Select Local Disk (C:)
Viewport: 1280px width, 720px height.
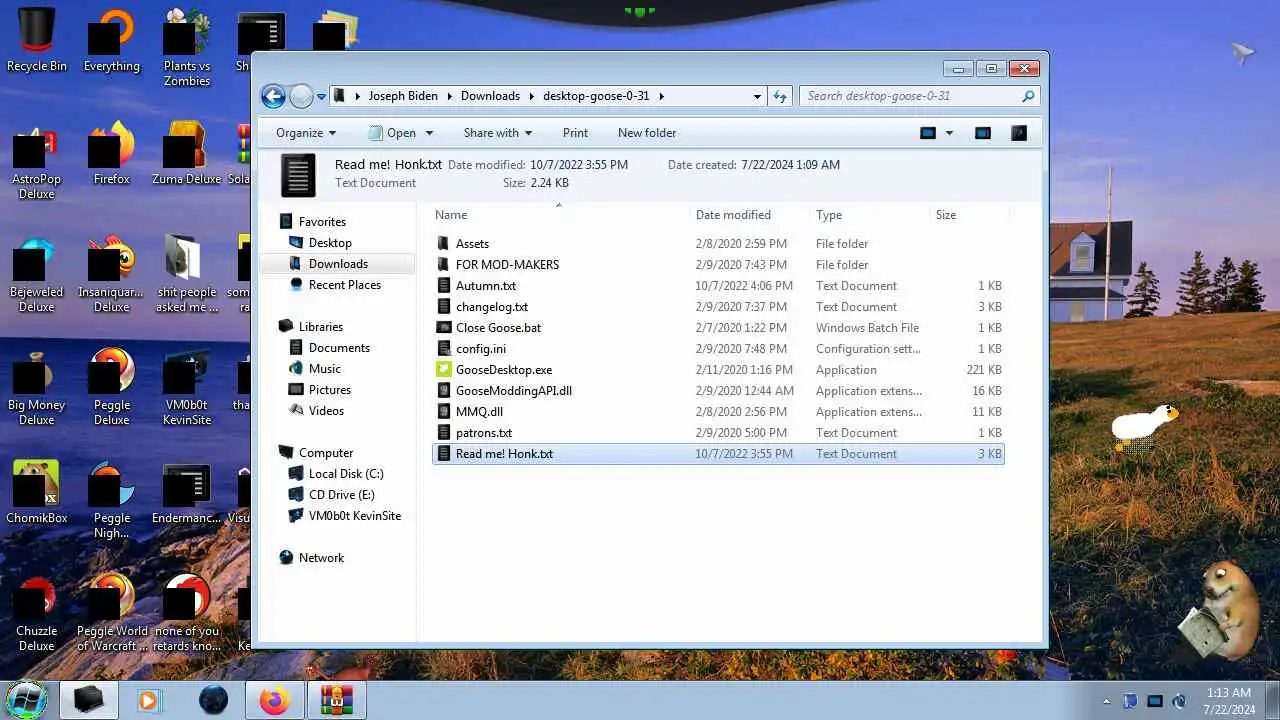point(345,474)
